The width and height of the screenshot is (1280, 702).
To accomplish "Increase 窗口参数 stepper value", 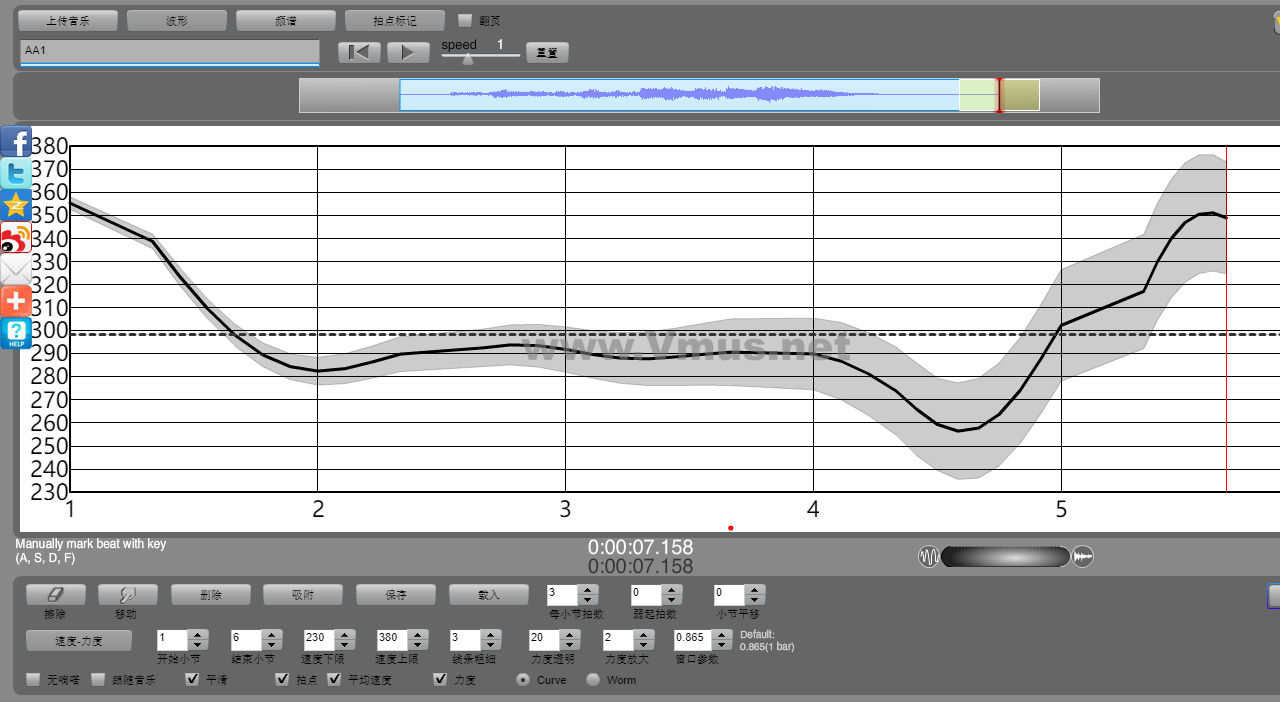I will [722, 634].
